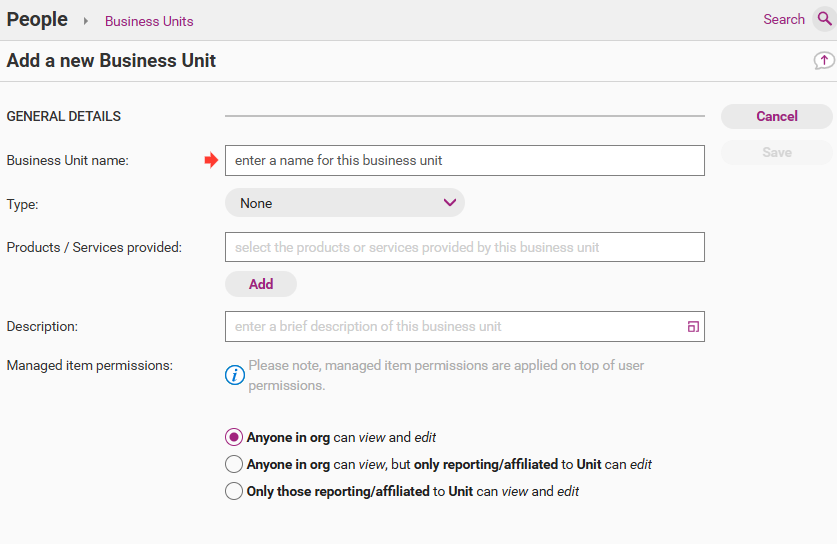Select "Anyone in org can view" restricted edit option
Viewport: 837px width, 544px height.
point(234,464)
